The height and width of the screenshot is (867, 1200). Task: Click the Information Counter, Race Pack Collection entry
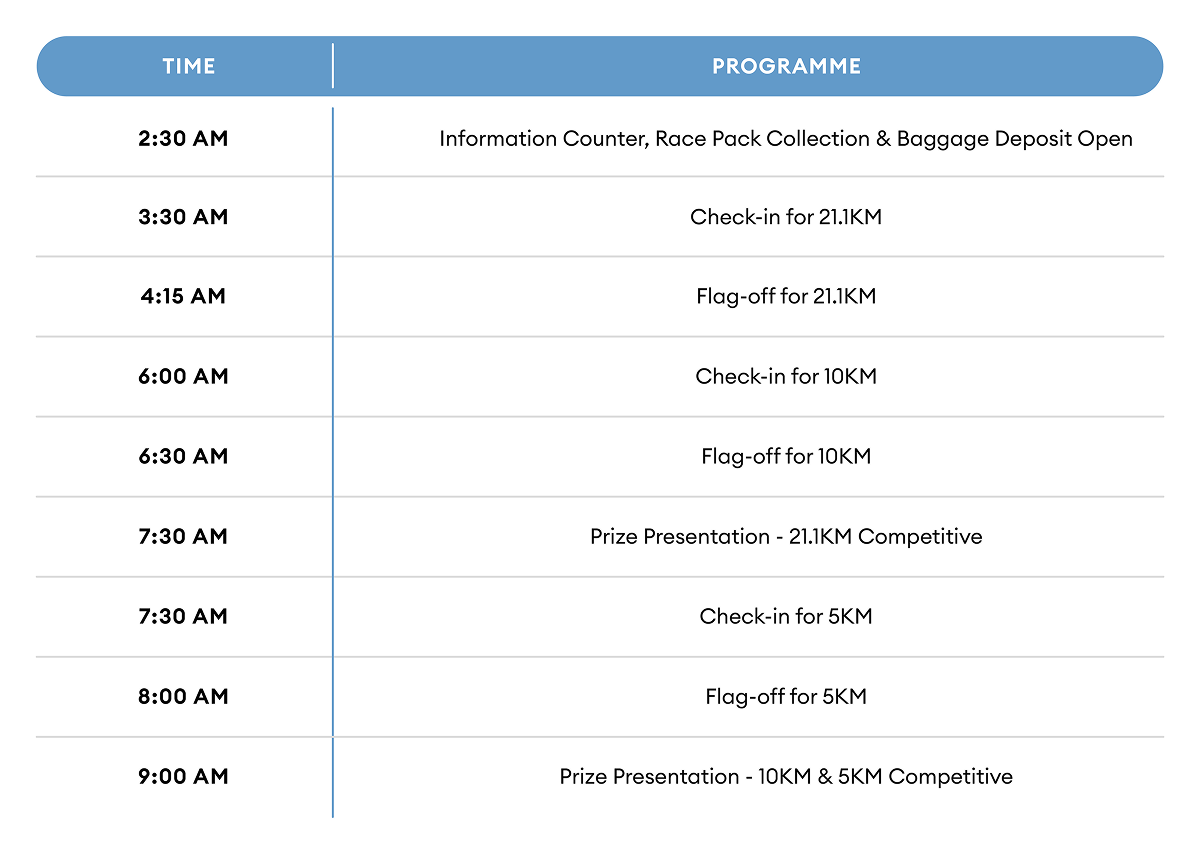point(785,139)
